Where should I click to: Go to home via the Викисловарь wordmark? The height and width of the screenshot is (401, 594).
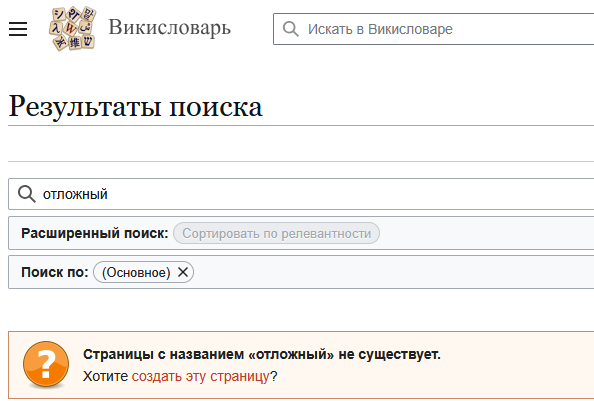(169, 28)
